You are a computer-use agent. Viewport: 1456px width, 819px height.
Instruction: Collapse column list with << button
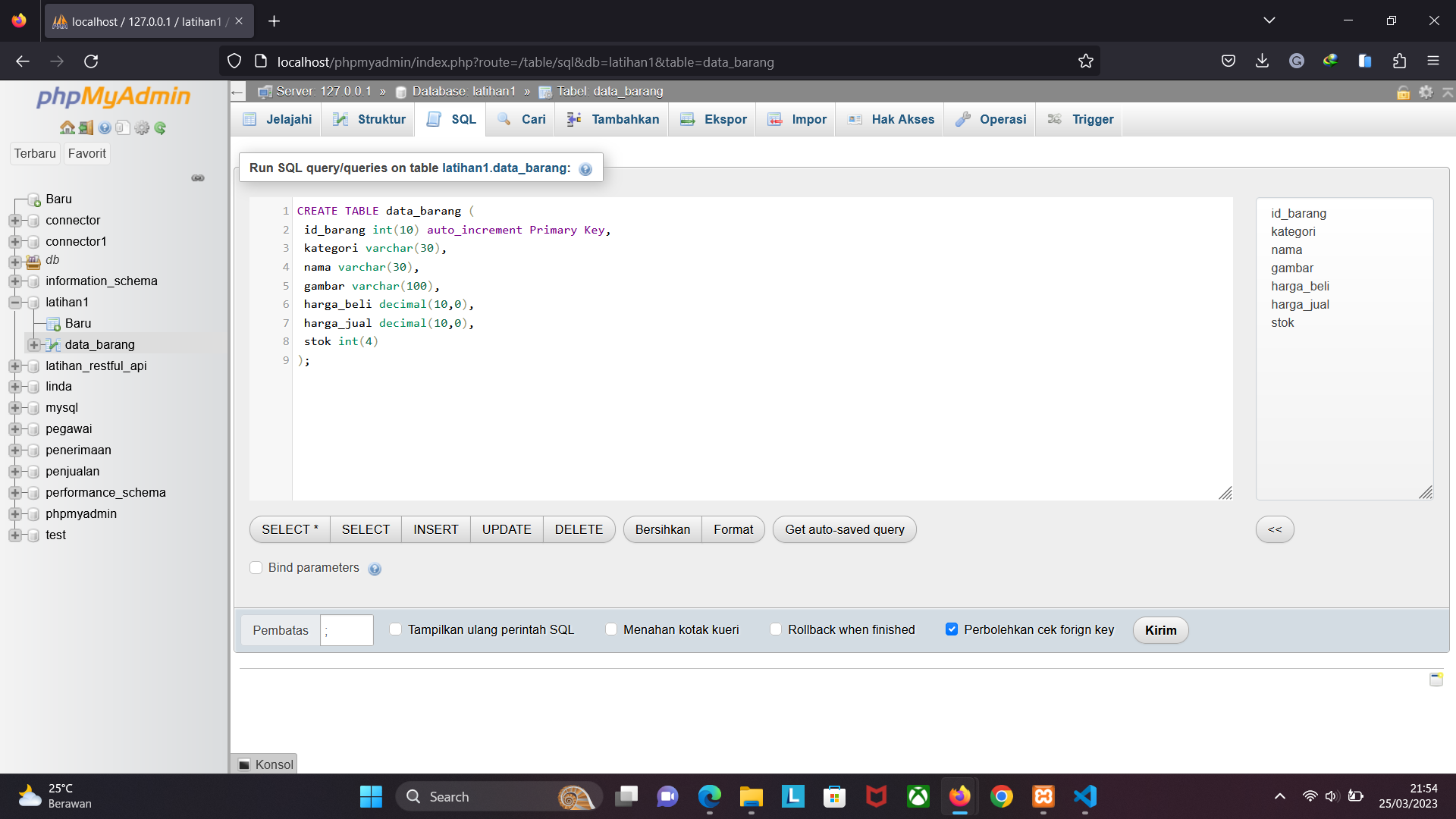tap(1274, 529)
